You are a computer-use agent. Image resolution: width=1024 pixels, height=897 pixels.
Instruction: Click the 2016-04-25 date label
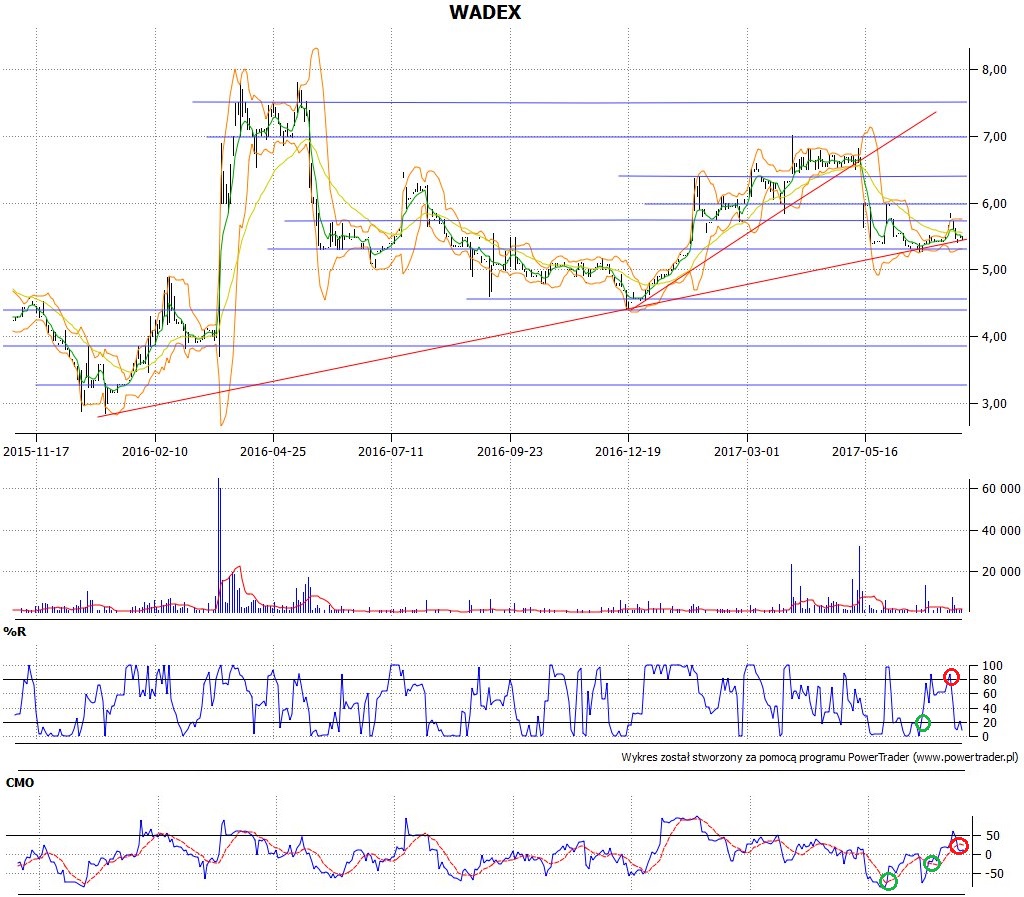pos(273,451)
